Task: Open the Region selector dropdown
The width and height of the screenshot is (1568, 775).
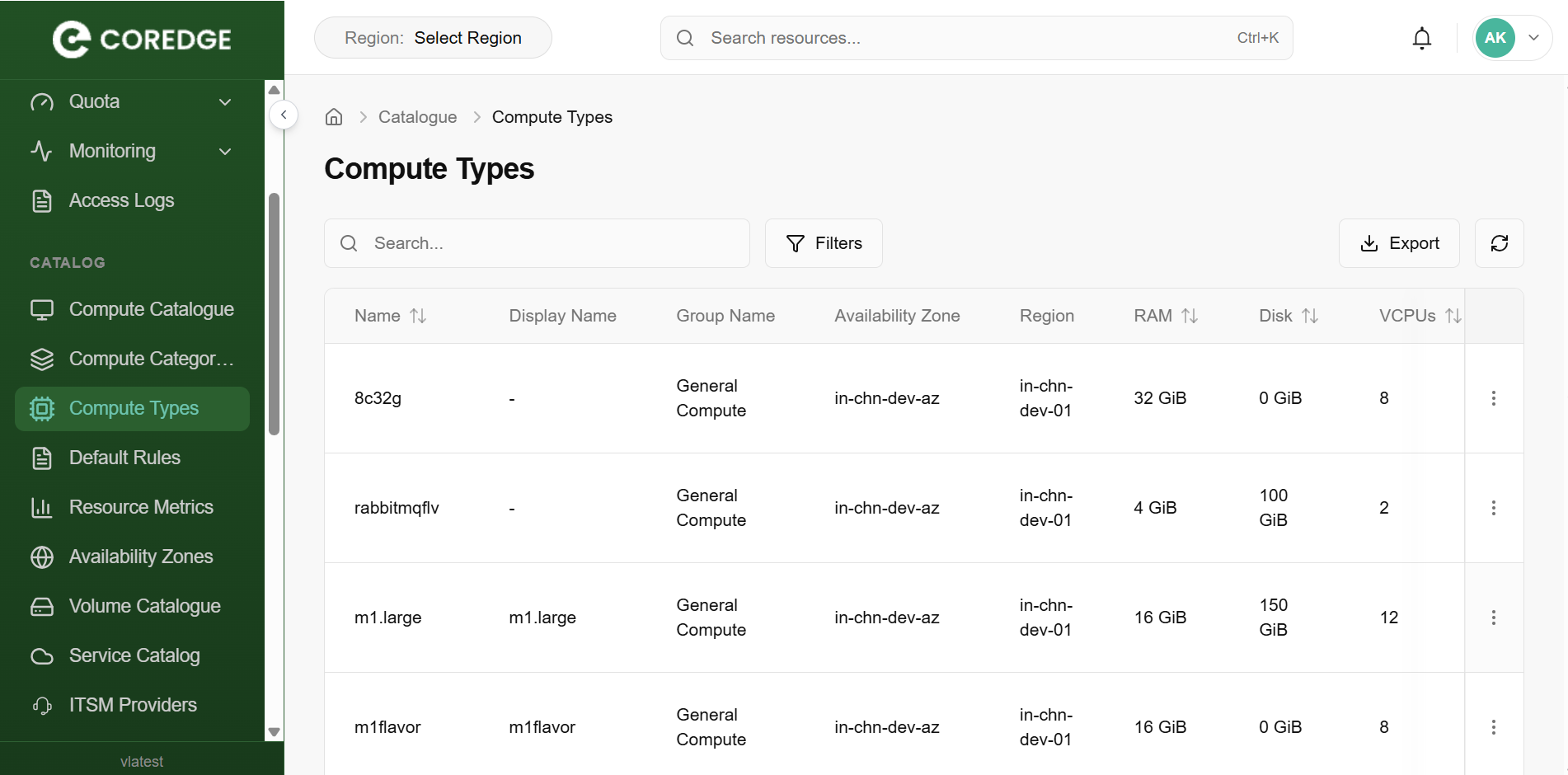Action: pyautogui.click(x=433, y=38)
